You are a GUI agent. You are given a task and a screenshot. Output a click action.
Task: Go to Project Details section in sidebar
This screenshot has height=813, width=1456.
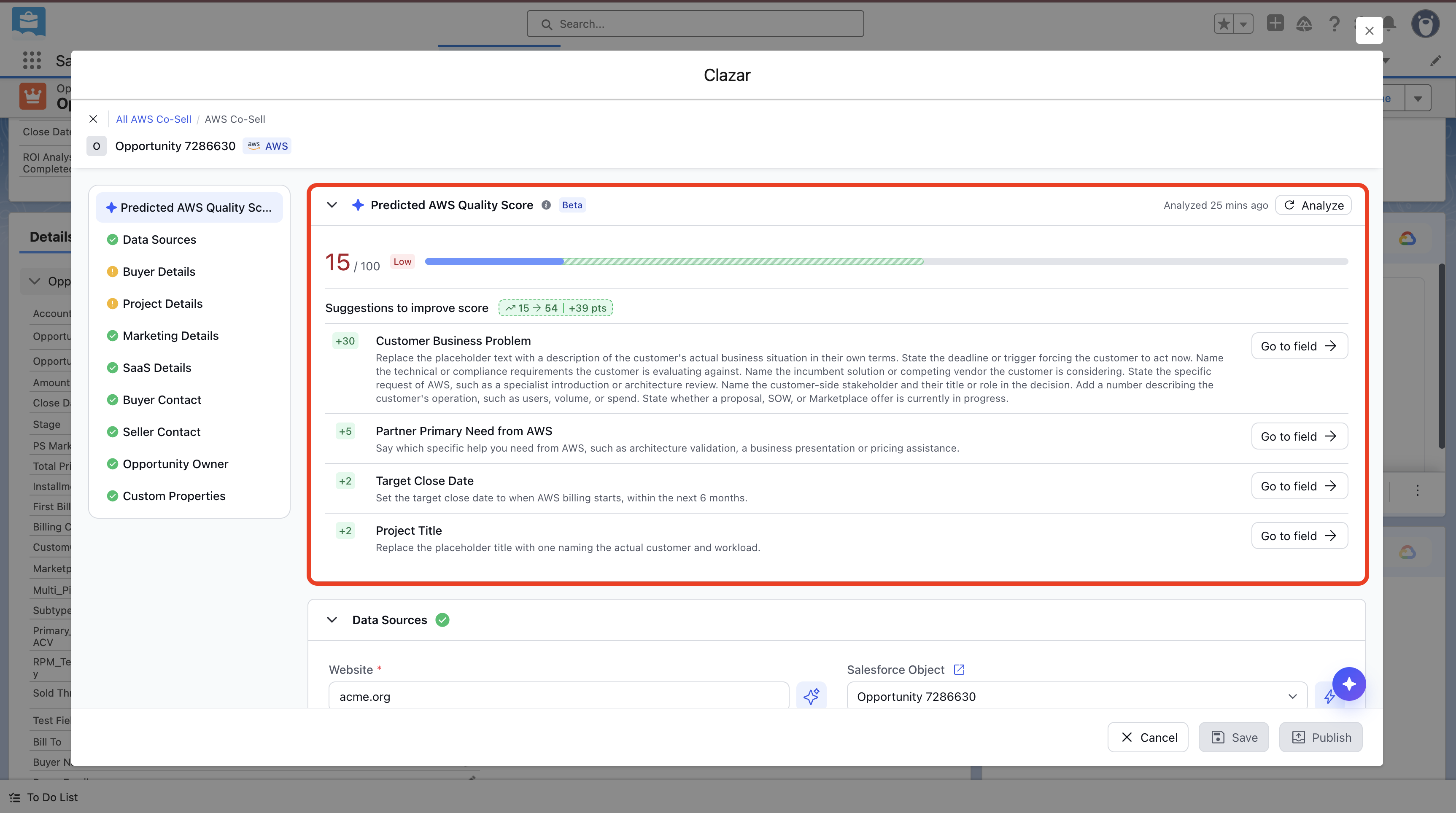click(x=162, y=303)
